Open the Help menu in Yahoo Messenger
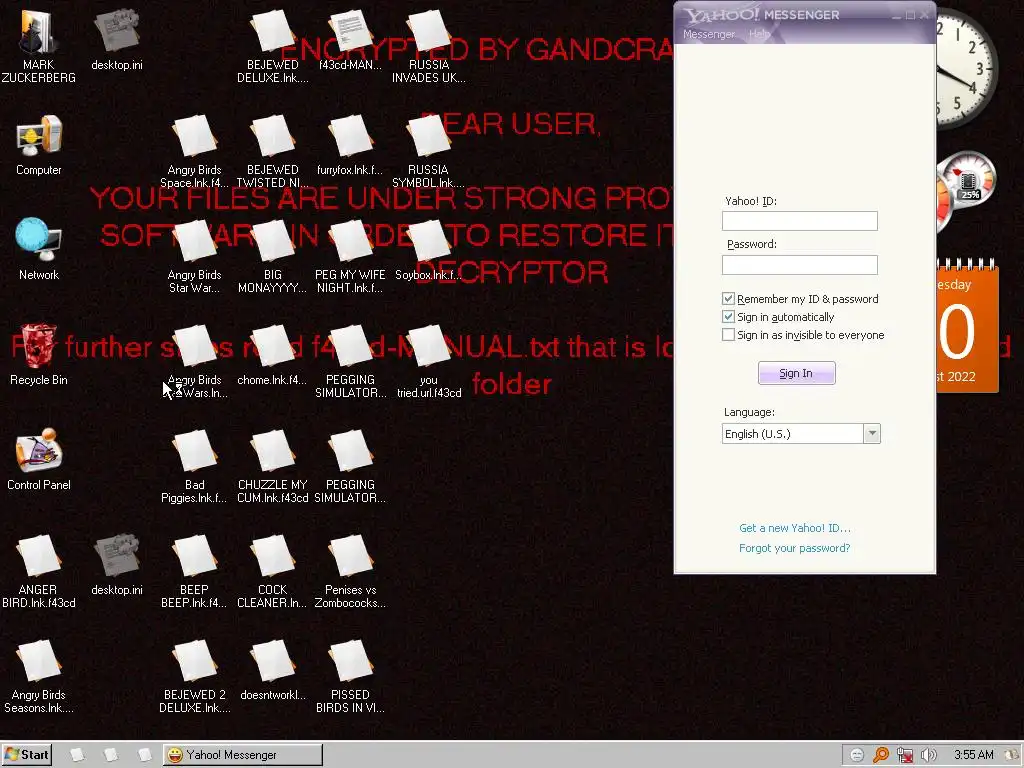This screenshot has width=1024, height=768. pos(759,34)
